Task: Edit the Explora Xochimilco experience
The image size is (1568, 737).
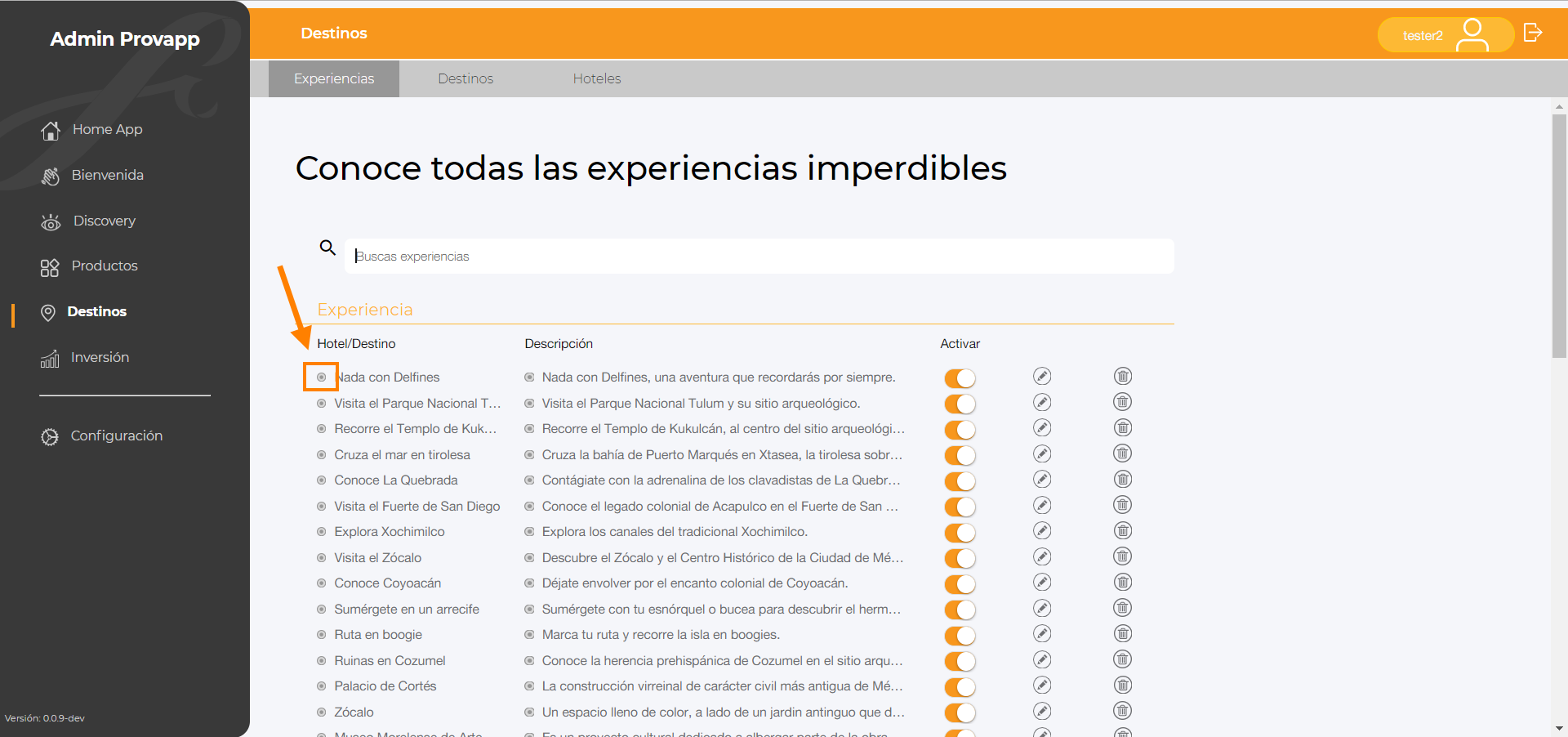Action: tap(1042, 530)
